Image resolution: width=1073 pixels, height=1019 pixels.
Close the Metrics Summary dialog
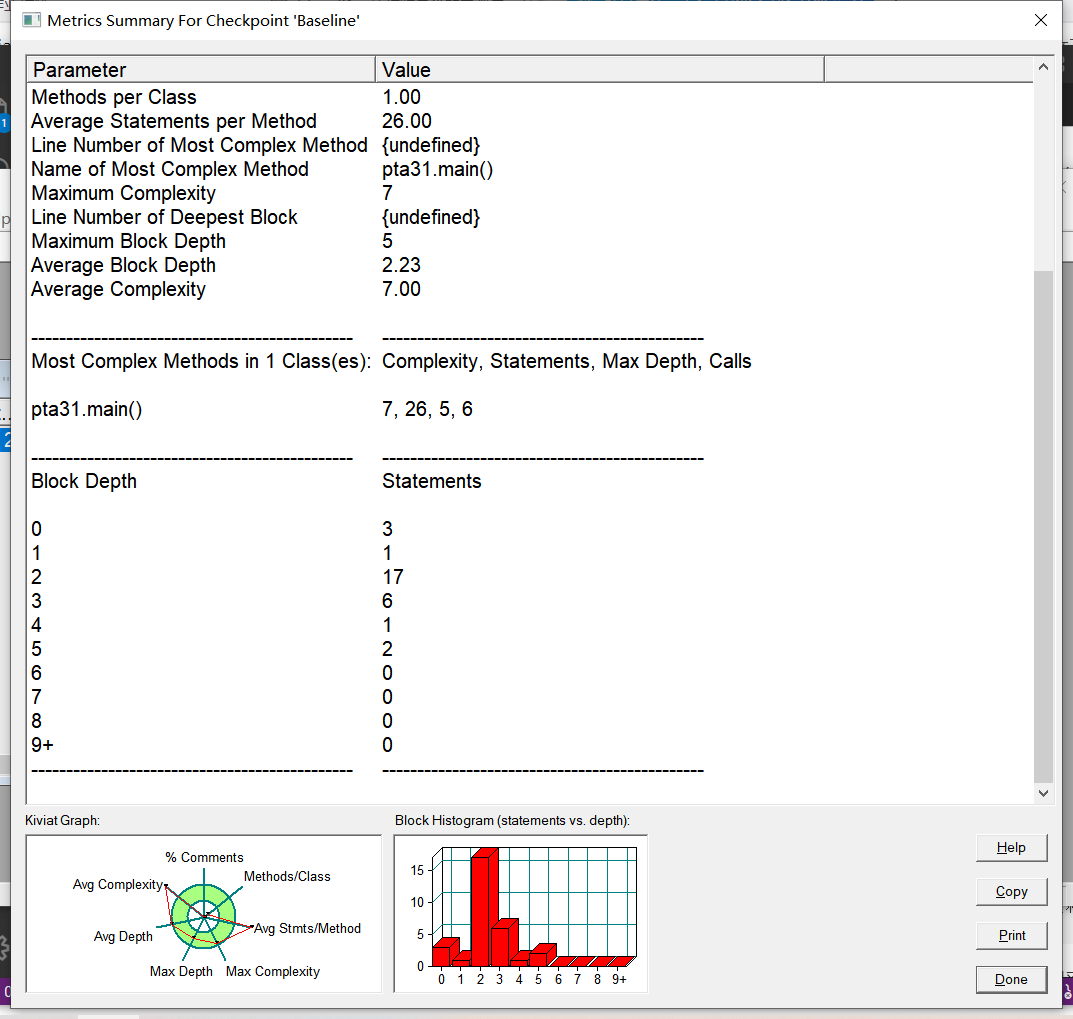click(x=1040, y=20)
